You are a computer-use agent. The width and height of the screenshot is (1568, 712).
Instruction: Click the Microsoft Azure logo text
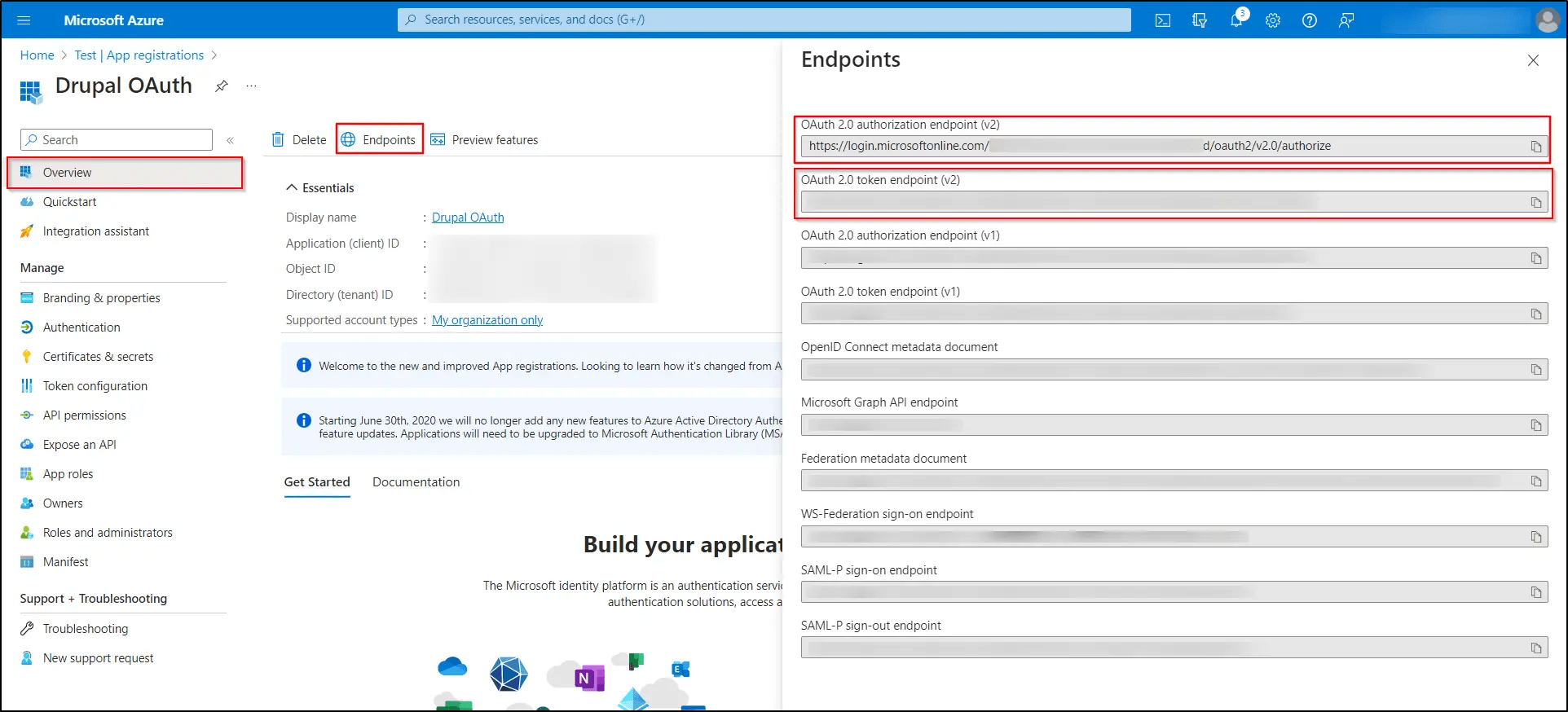click(114, 20)
